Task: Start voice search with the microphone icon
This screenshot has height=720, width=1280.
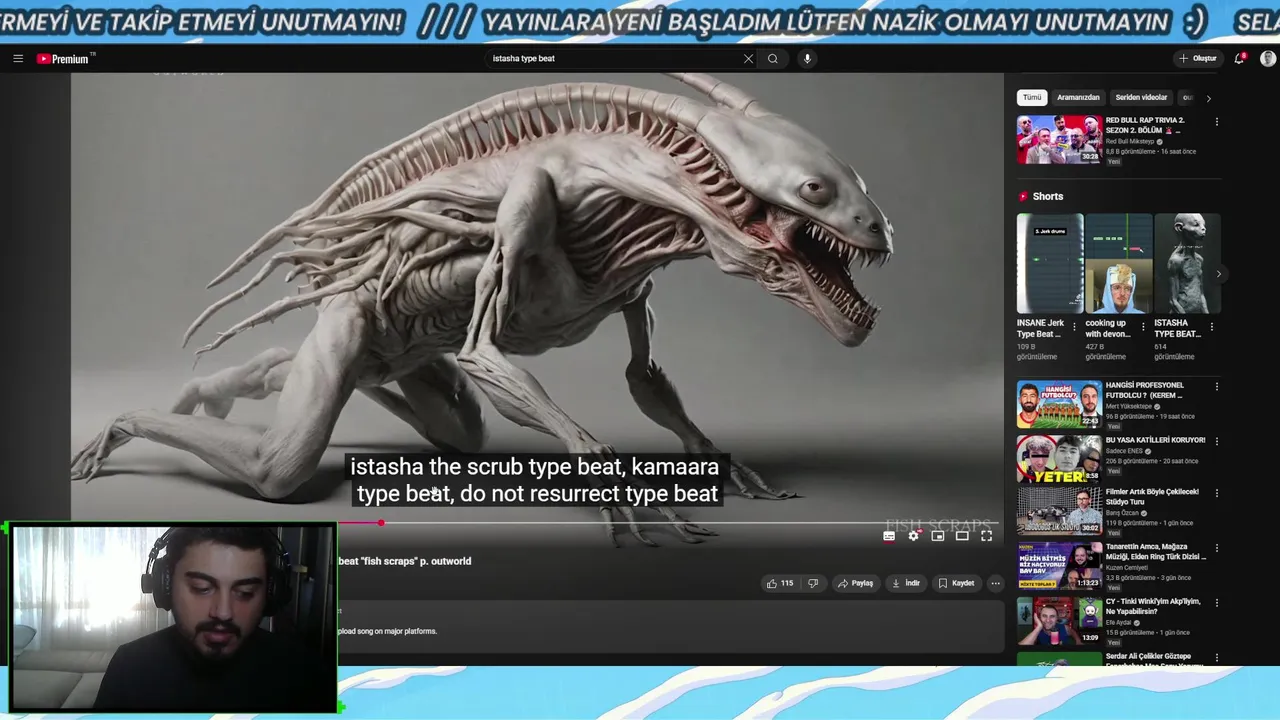Action: pos(807,59)
